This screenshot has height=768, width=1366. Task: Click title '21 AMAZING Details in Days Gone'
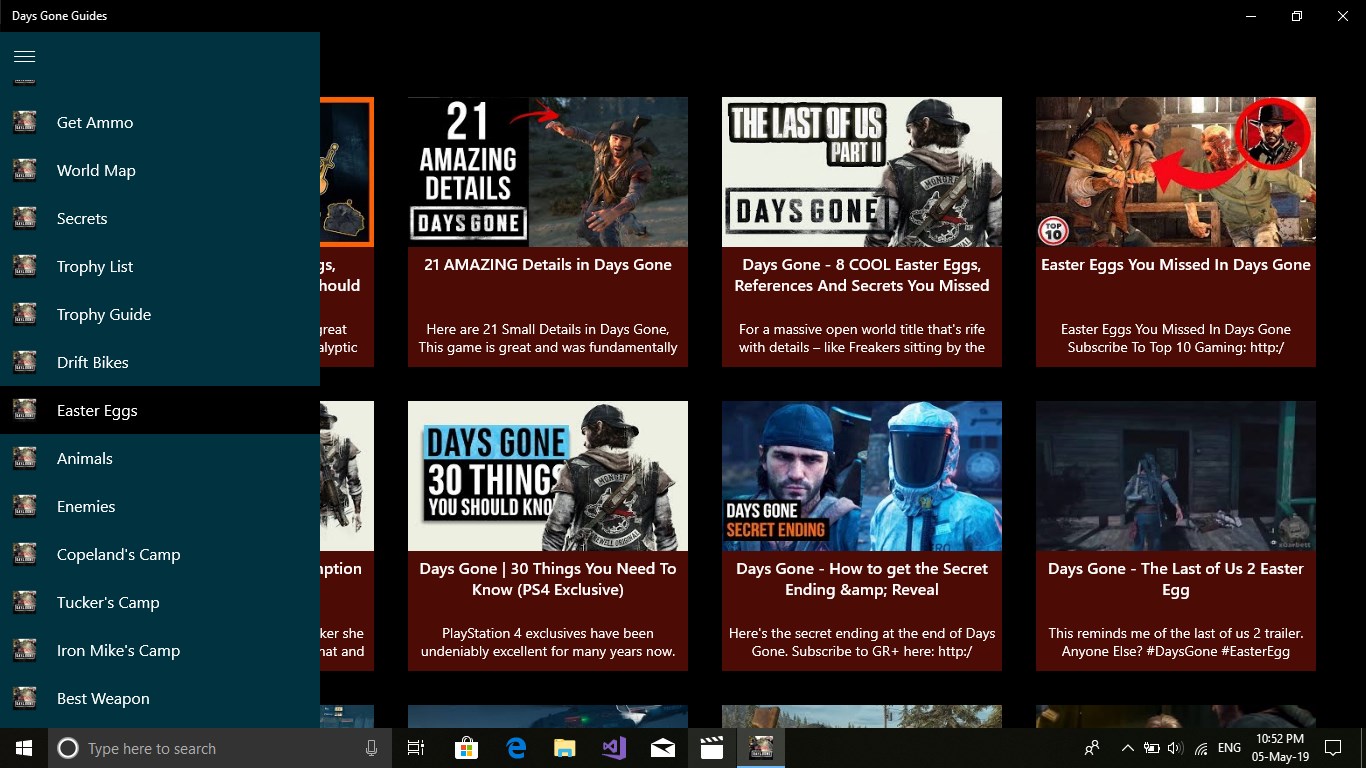548,265
